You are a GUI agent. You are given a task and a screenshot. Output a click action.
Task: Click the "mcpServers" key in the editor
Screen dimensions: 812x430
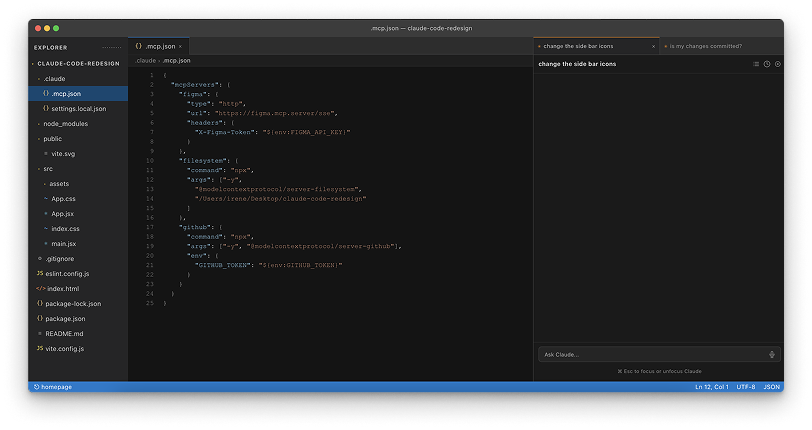pyautogui.click(x=194, y=85)
